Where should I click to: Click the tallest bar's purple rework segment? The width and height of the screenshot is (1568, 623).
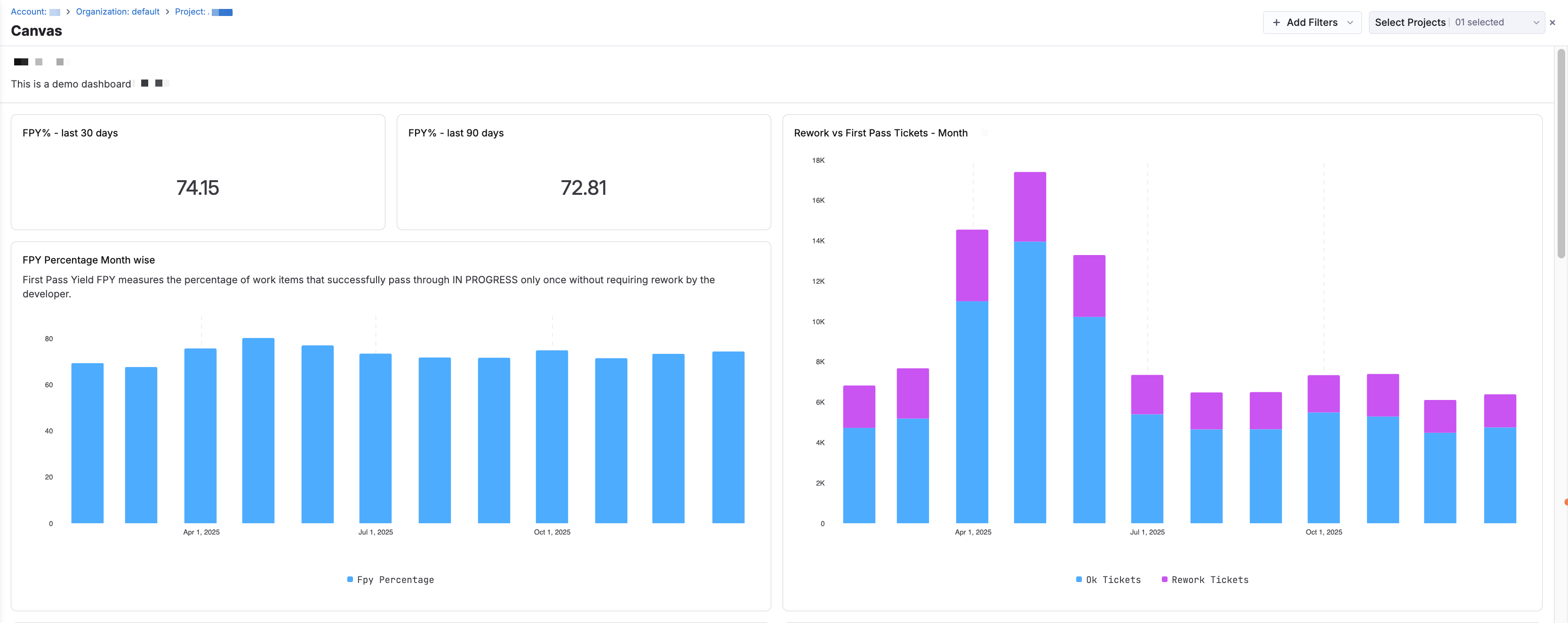1029,207
